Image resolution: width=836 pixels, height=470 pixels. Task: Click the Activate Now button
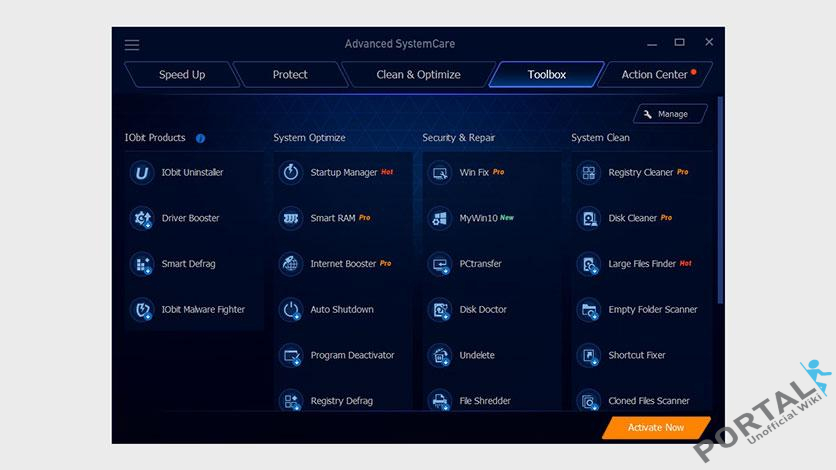[x=656, y=428]
